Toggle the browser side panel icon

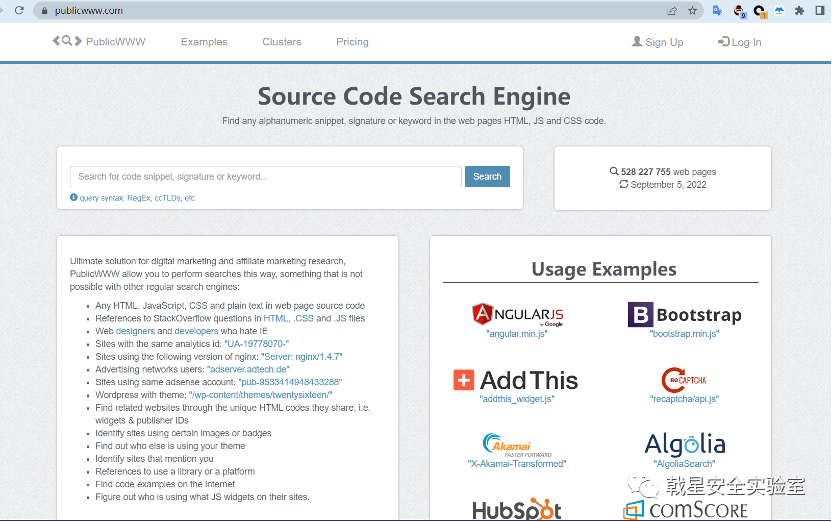[x=820, y=11]
